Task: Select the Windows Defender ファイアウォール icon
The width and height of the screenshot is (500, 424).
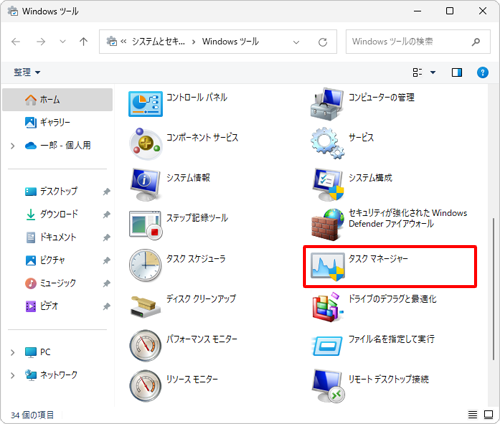Action: [327, 224]
